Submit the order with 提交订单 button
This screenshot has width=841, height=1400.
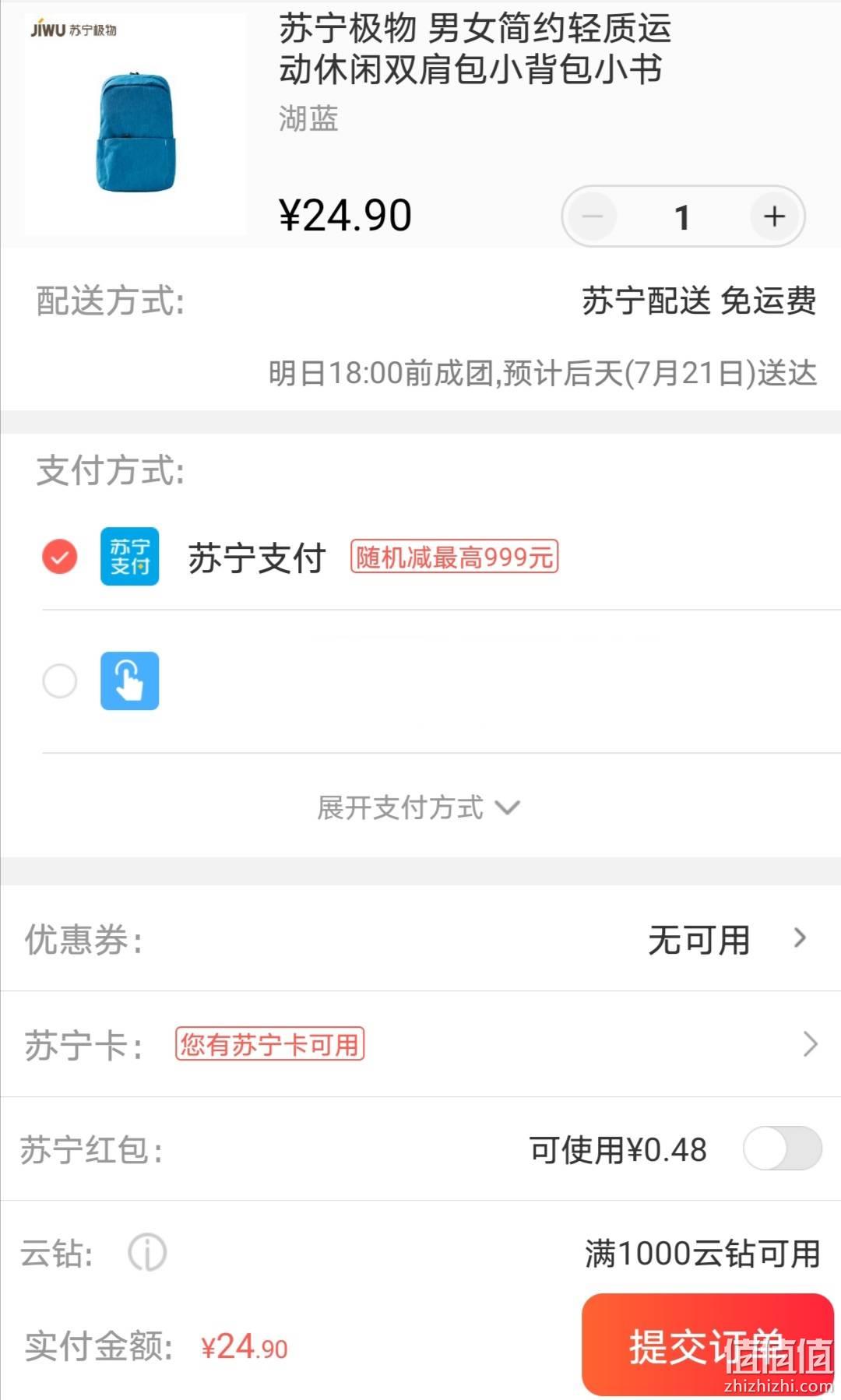708,1345
